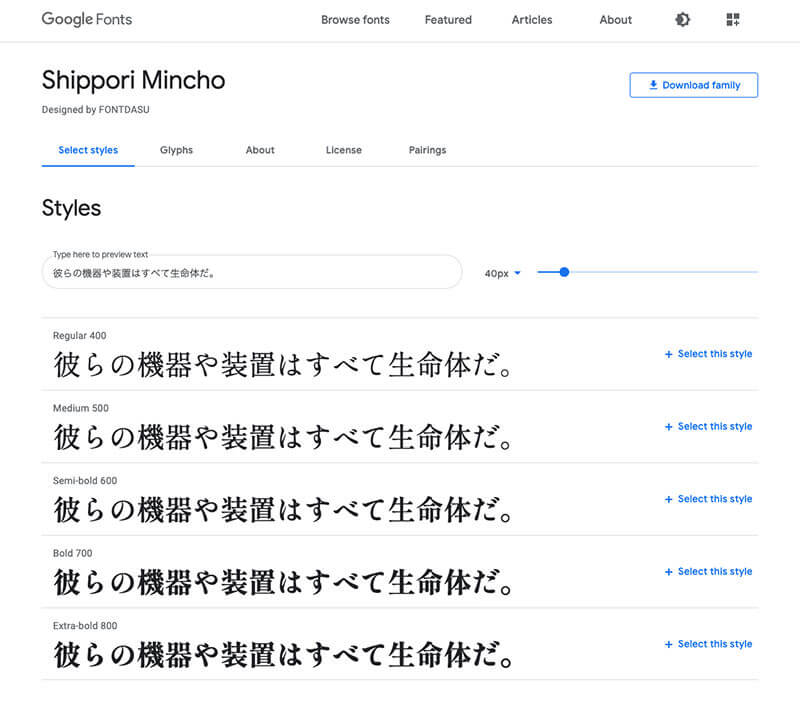Image resolution: width=800 pixels, height=701 pixels.
Task: Toggle the dark theme icon
Action: click(x=682, y=20)
